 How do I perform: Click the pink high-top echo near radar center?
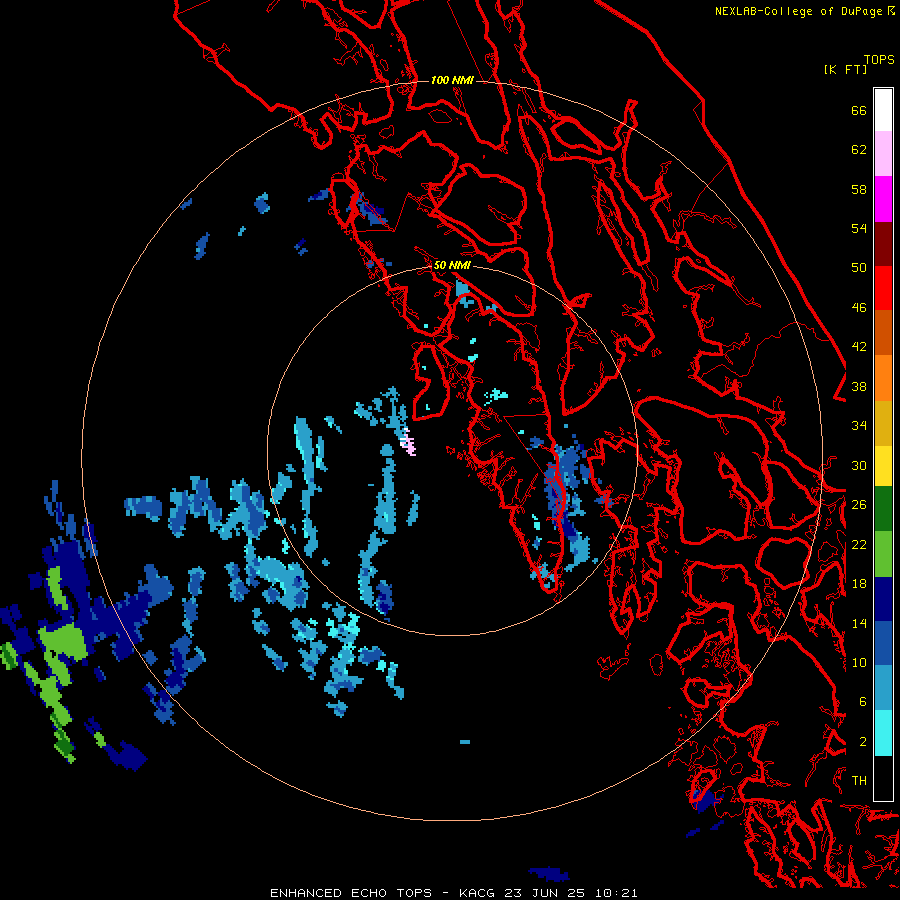pos(409,442)
